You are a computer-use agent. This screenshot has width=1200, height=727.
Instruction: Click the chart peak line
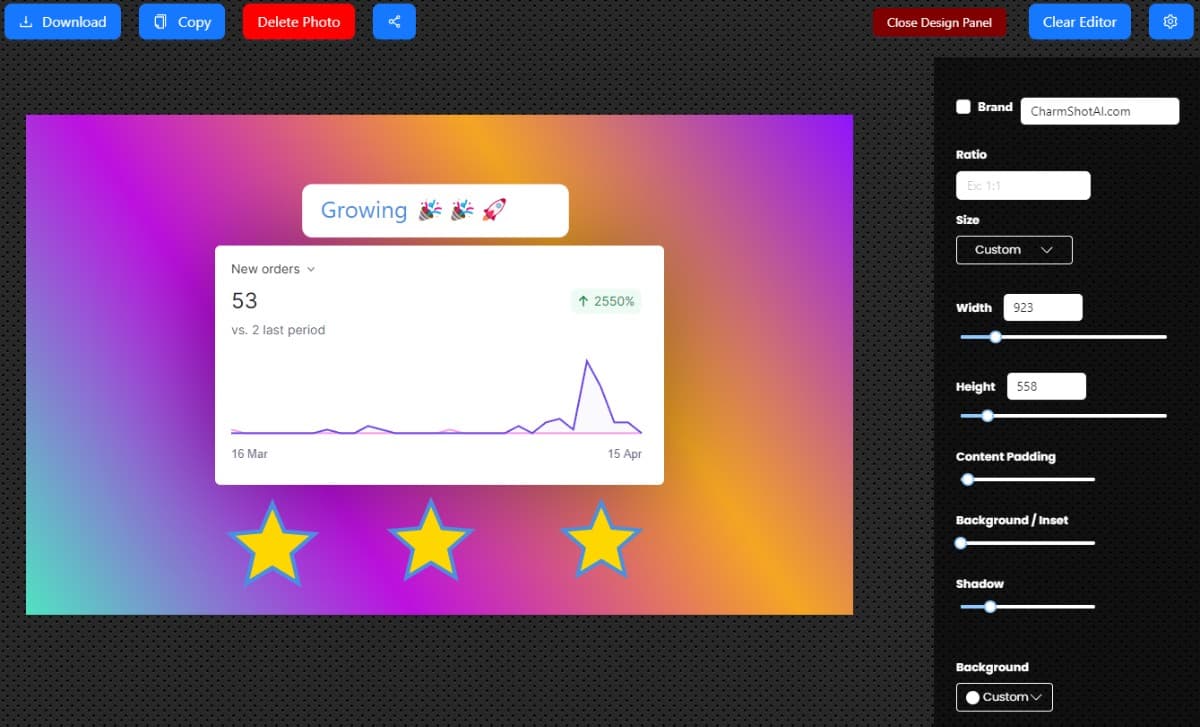pos(587,362)
